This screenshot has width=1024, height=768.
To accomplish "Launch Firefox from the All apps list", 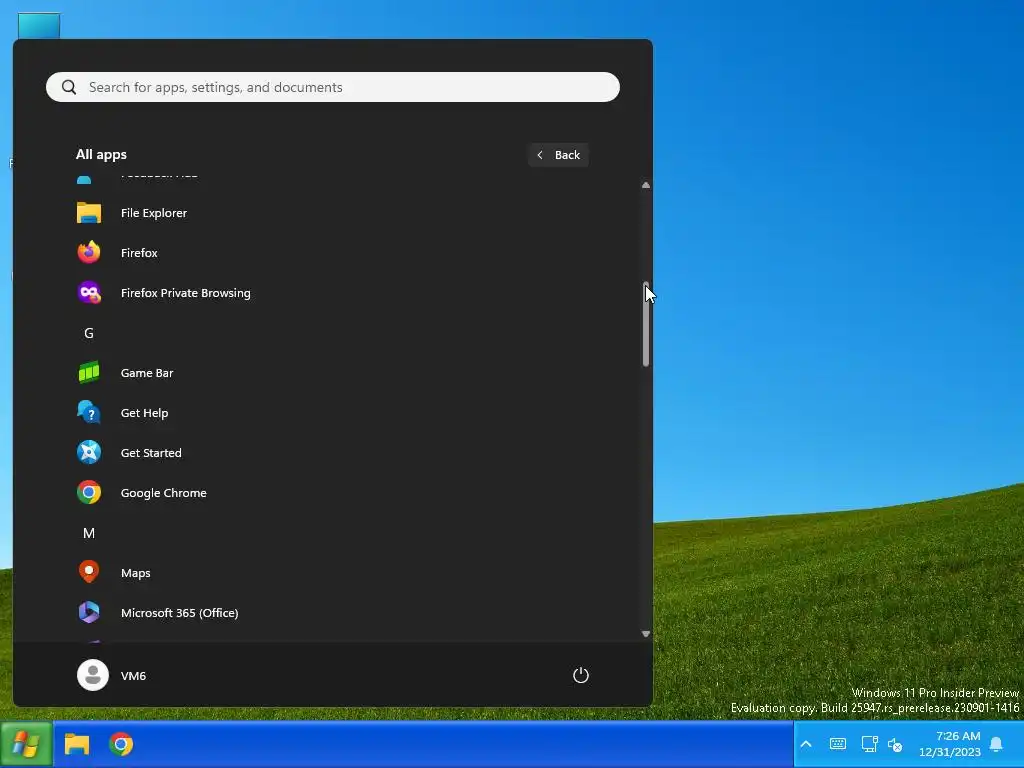I will click(332, 253).
